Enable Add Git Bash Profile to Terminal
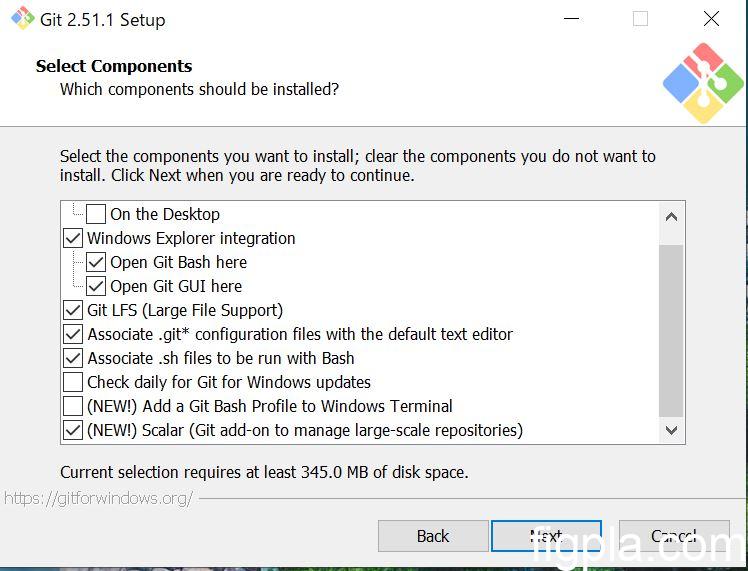748x571 pixels. (x=73, y=406)
